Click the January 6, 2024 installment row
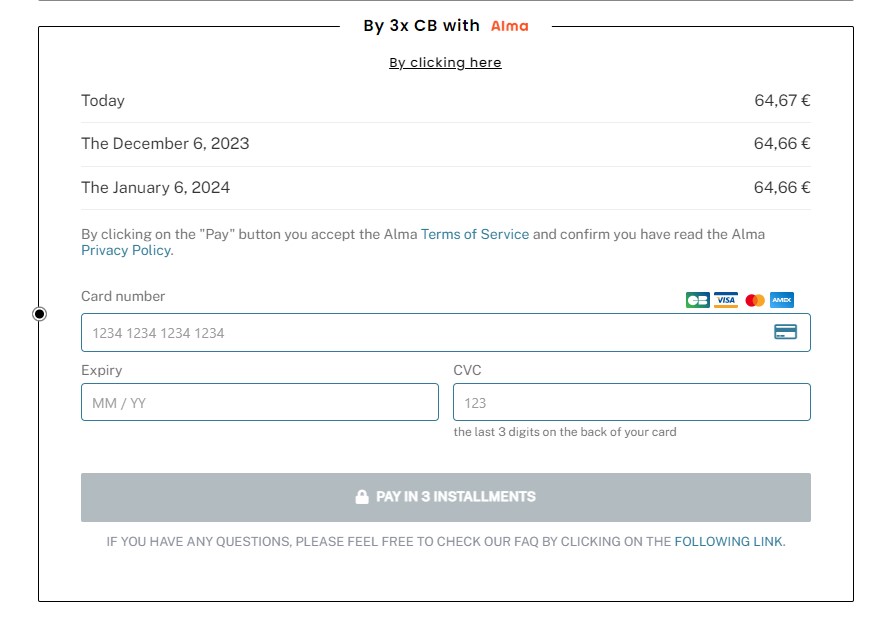Screen dimensions: 896x642 coord(446,188)
